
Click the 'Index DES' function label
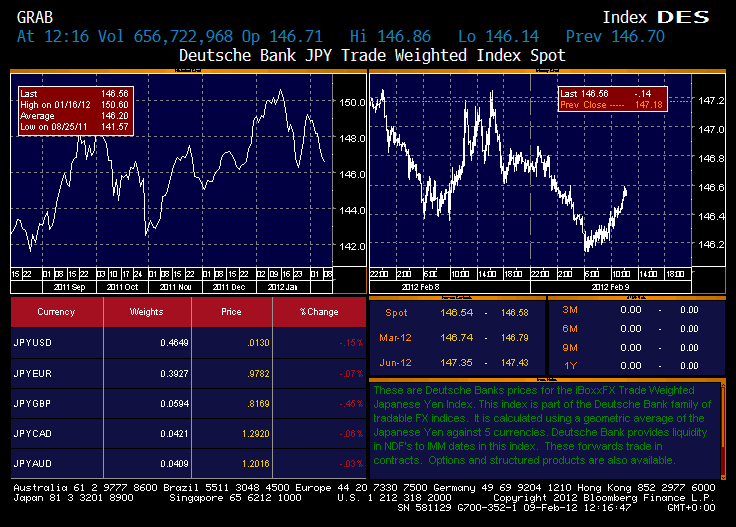656,17
